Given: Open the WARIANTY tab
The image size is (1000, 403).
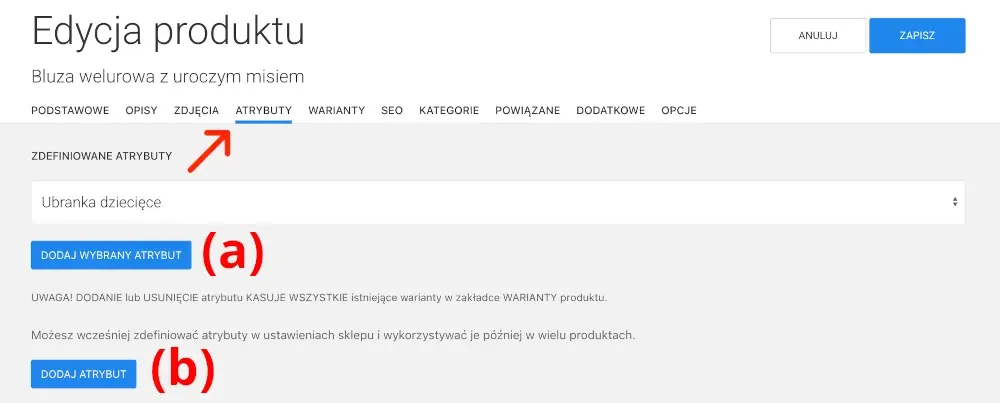Looking at the screenshot, I should click(336, 110).
